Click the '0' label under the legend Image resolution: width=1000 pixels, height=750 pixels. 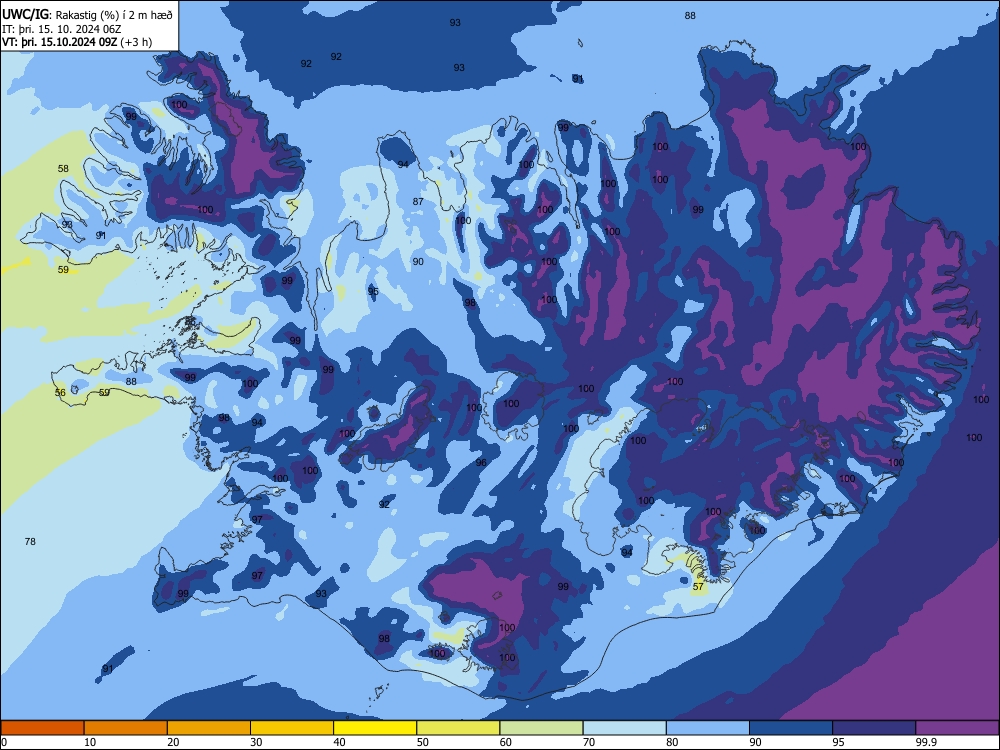pos(4,742)
